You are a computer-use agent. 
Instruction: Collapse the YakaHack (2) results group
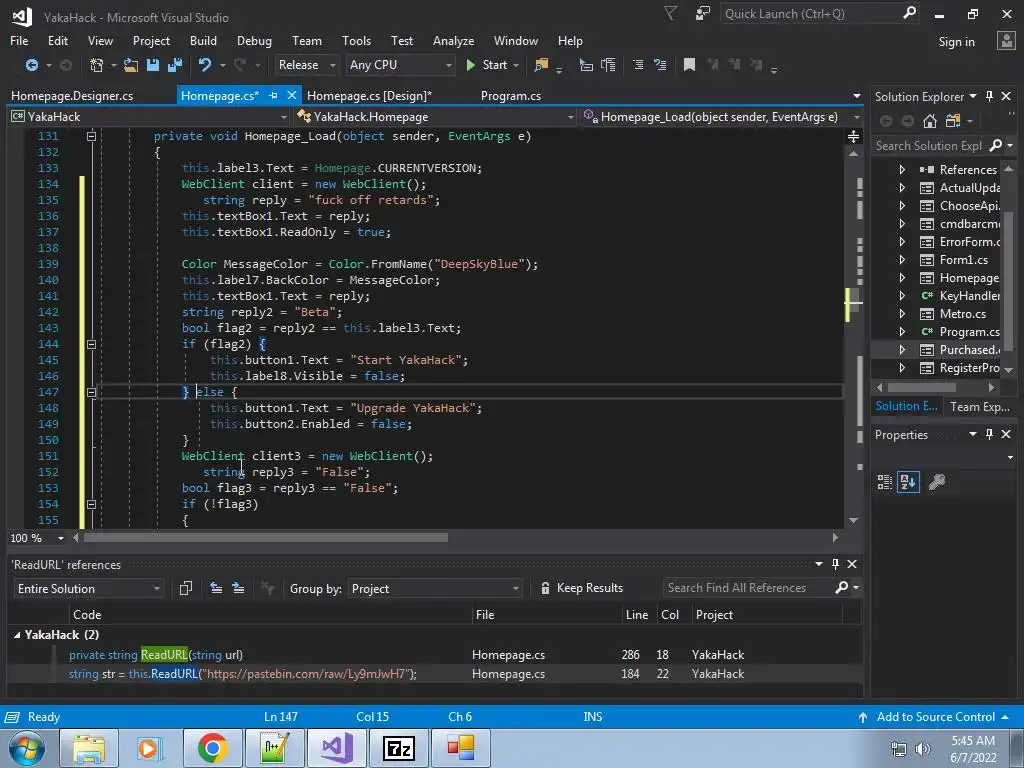[17, 635]
